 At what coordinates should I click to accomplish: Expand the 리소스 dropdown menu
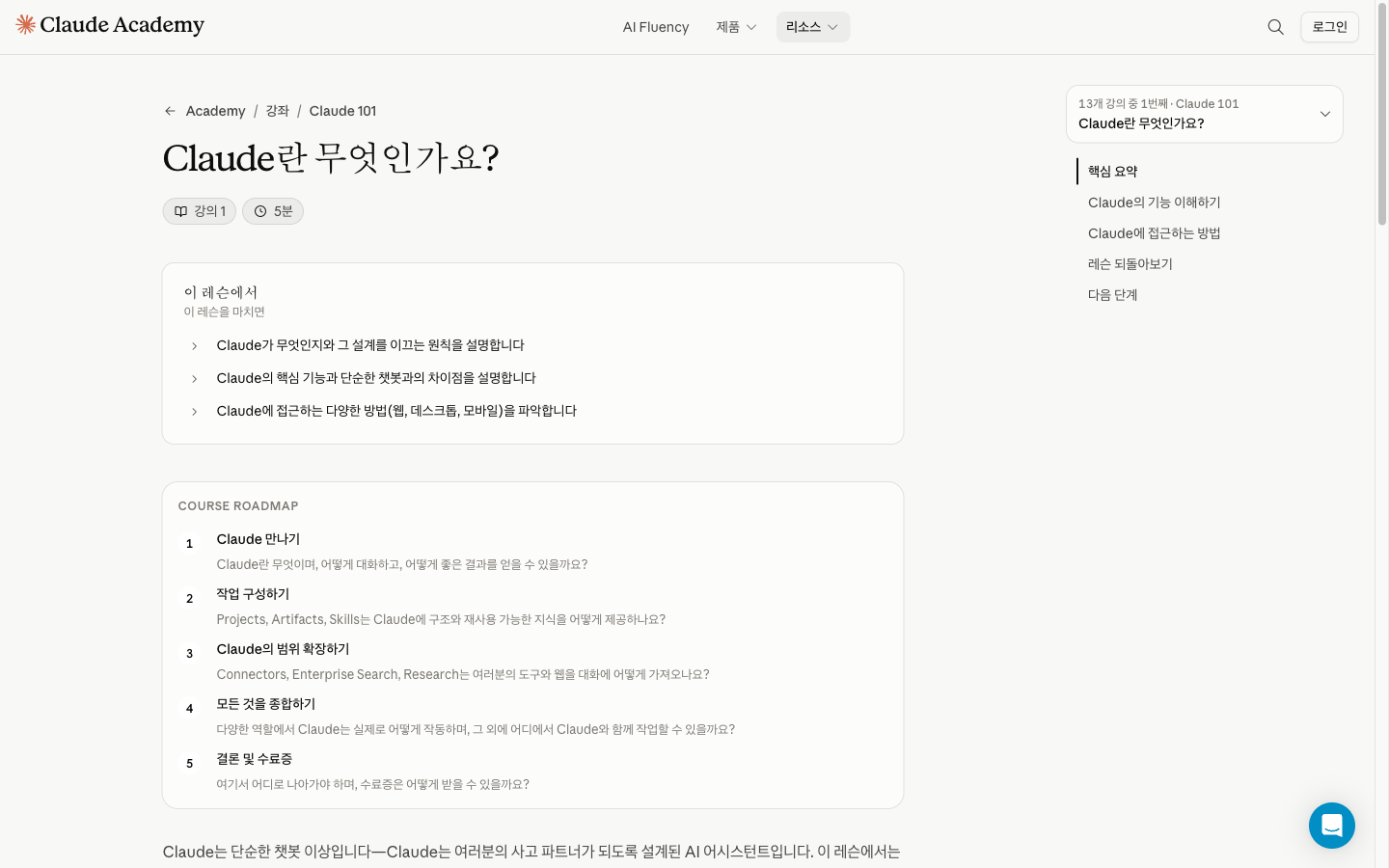pyautogui.click(x=812, y=27)
